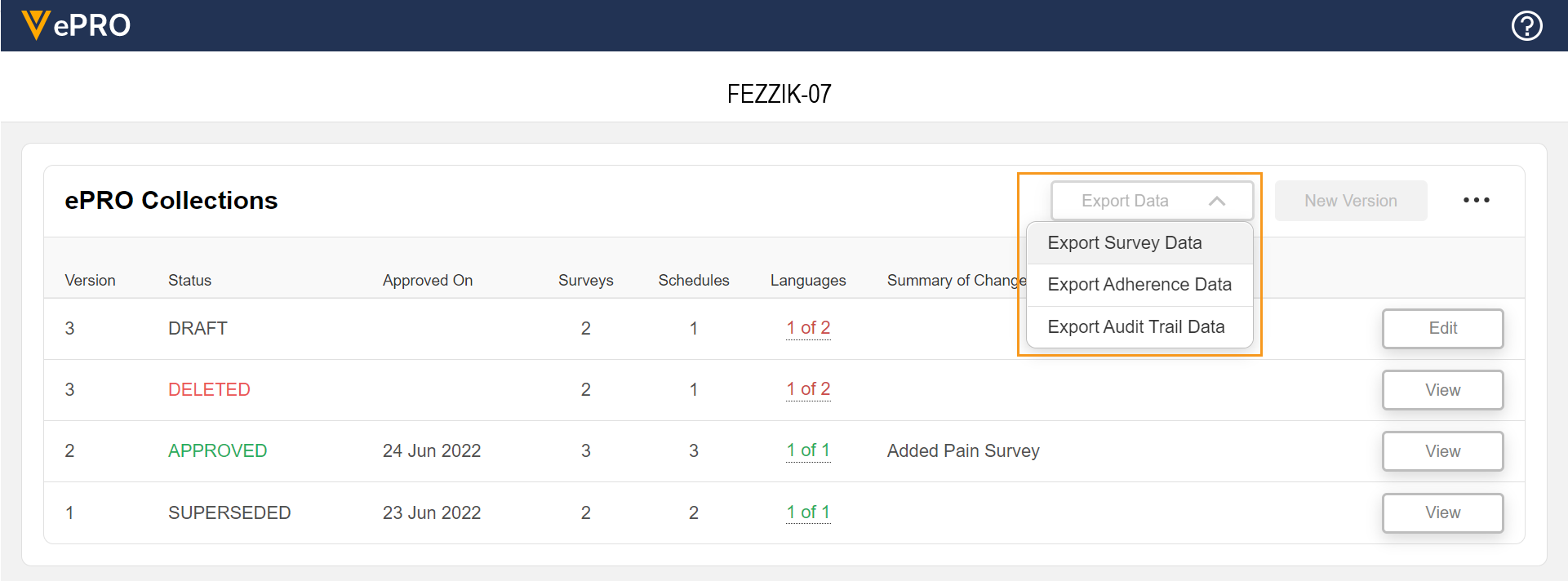Click the Added Pain Survey summary text

(963, 451)
